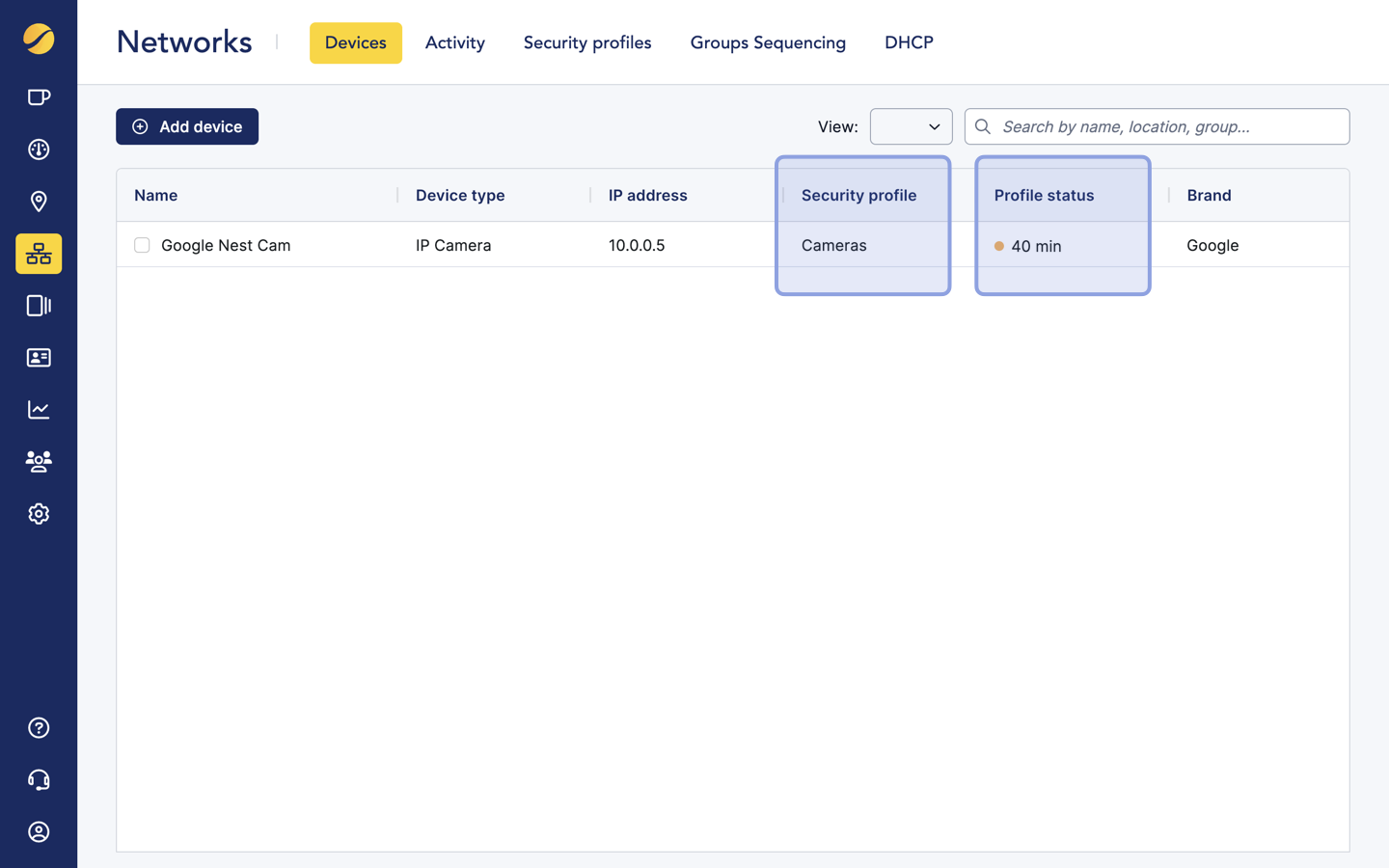The image size is (1389, 868).
Task: Click the Google Nest Cam device name
Action: point(226,246)
